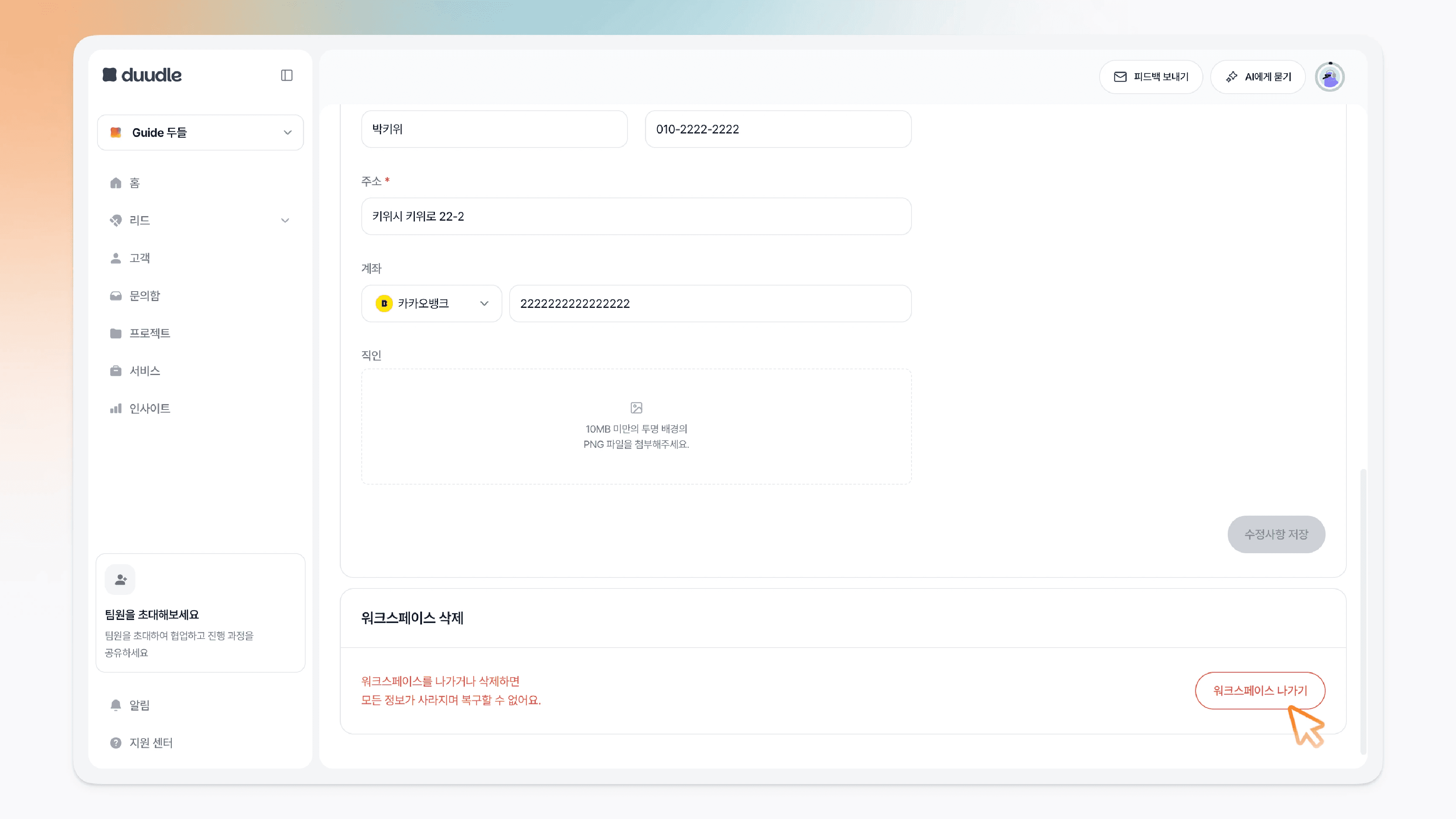Click the 워크스페이스 삭제 heading

point(412,618)
